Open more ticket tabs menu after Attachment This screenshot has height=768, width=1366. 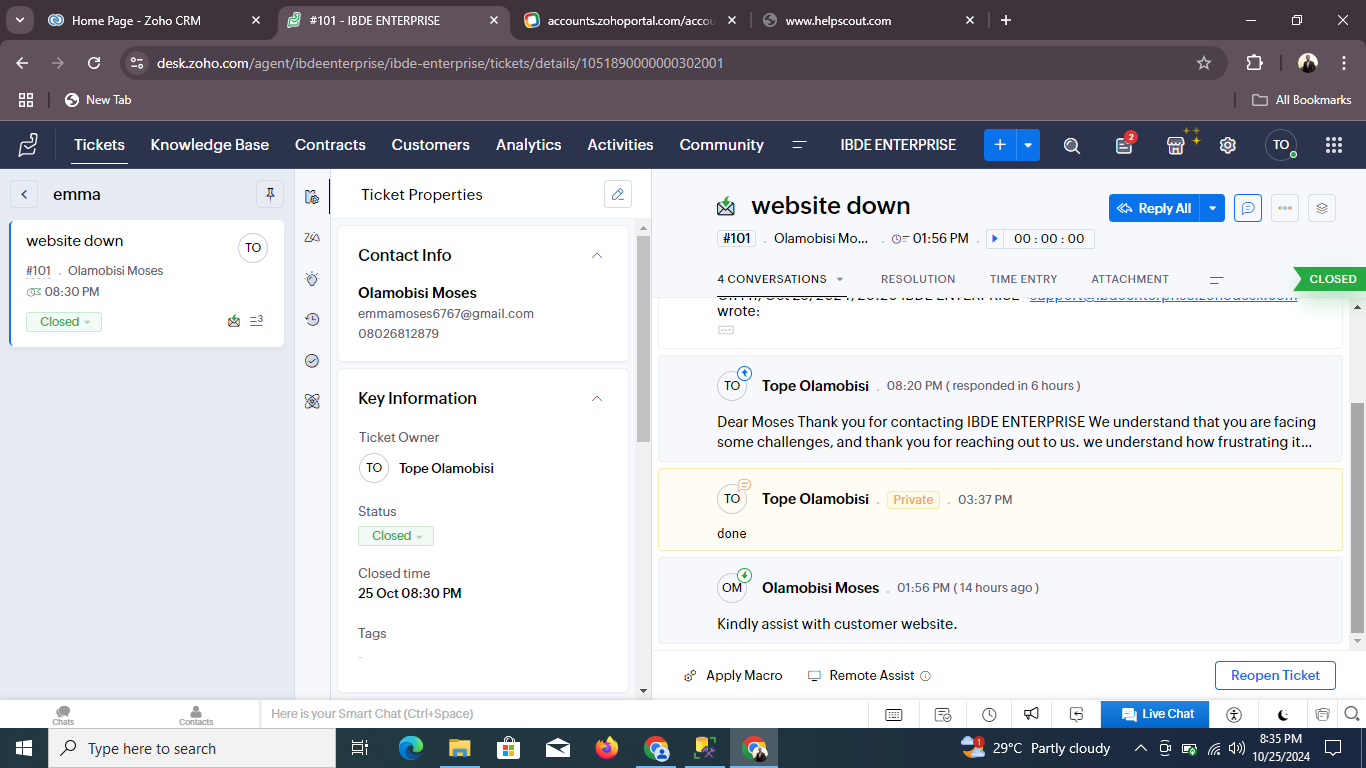pos(1217,280)
